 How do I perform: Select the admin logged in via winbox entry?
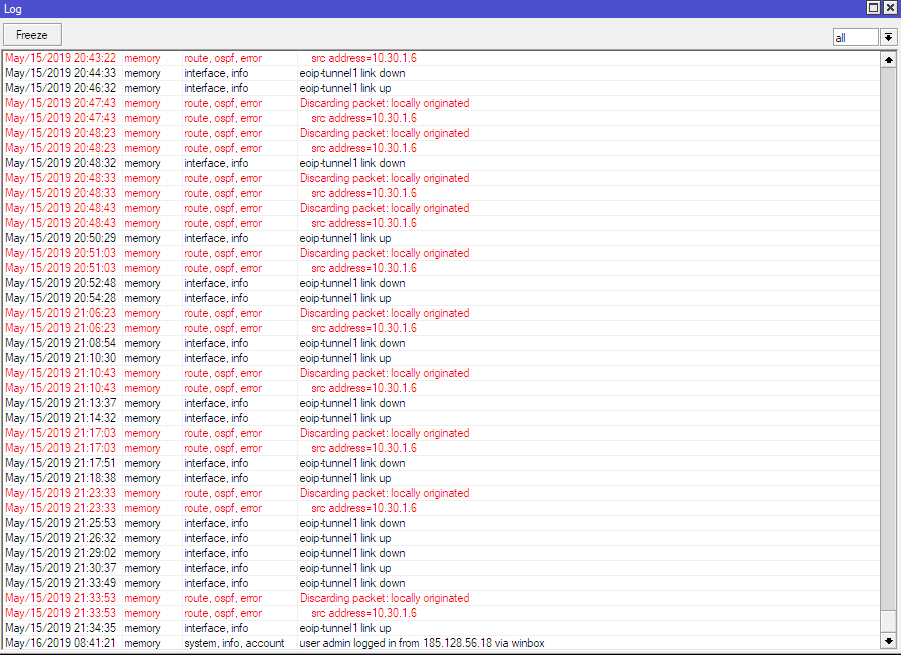pos(441,643)
